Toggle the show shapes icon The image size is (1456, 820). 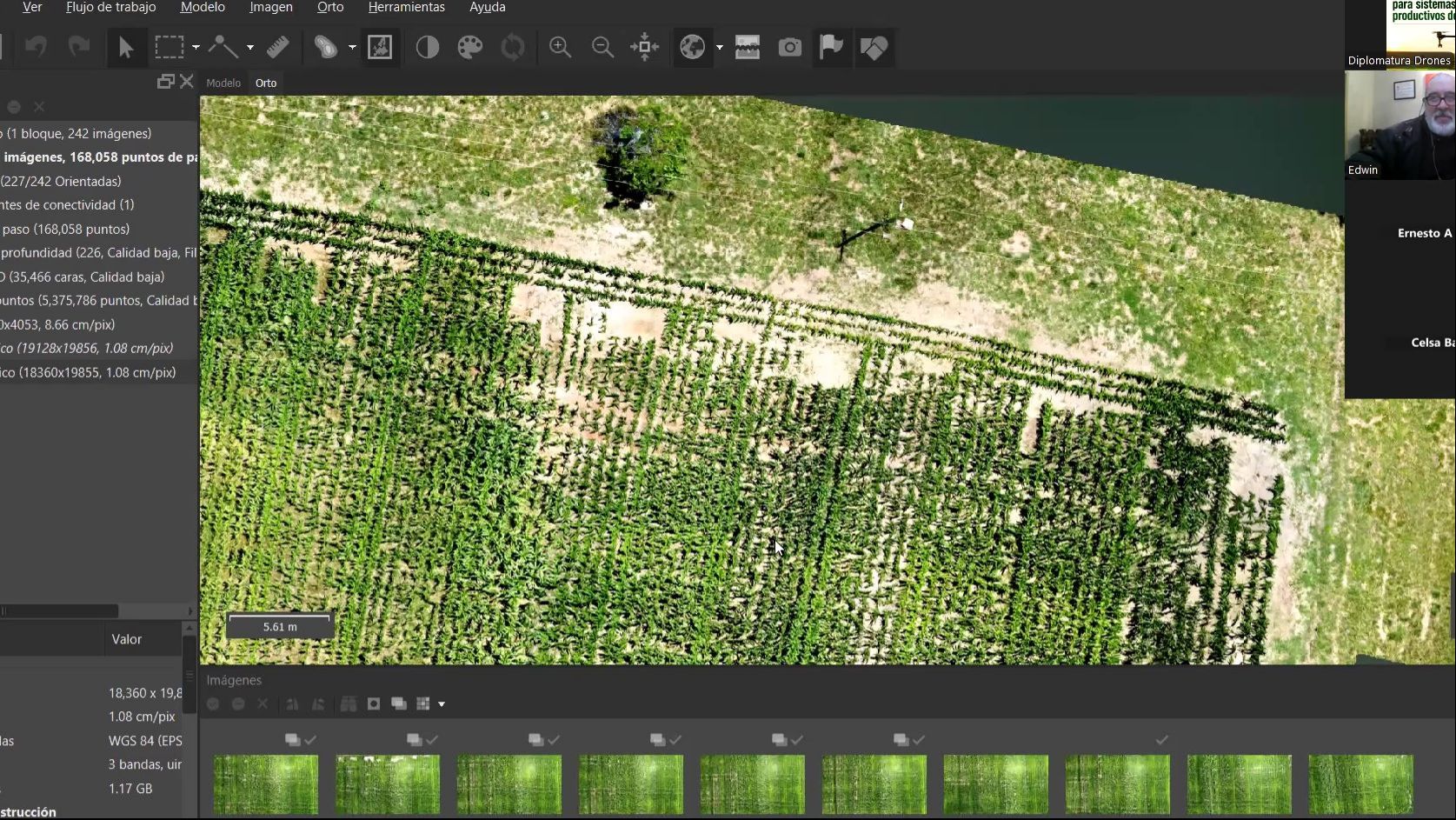(x=874, y=47)
